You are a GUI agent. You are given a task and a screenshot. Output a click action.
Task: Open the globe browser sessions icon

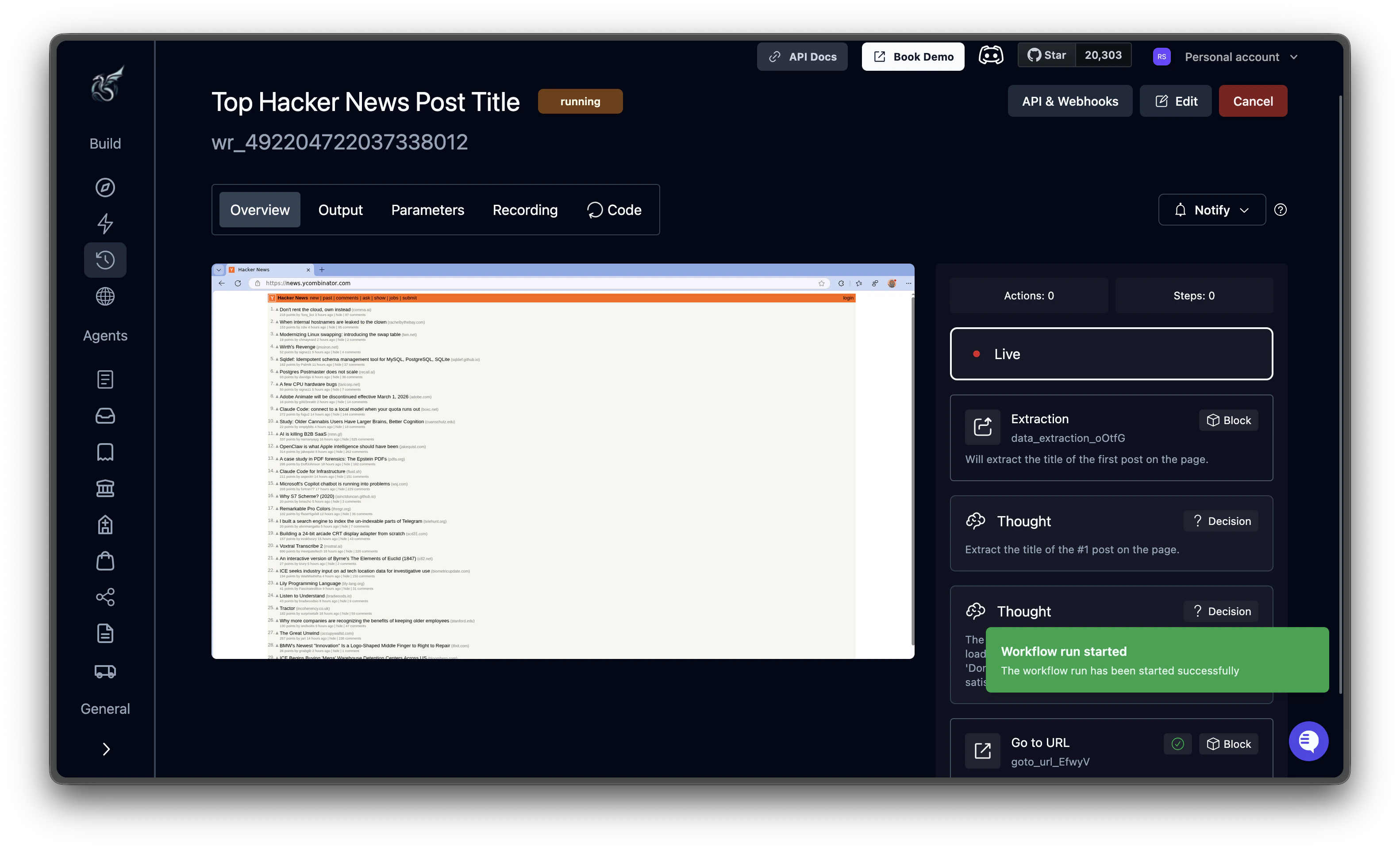click(105, 296)
